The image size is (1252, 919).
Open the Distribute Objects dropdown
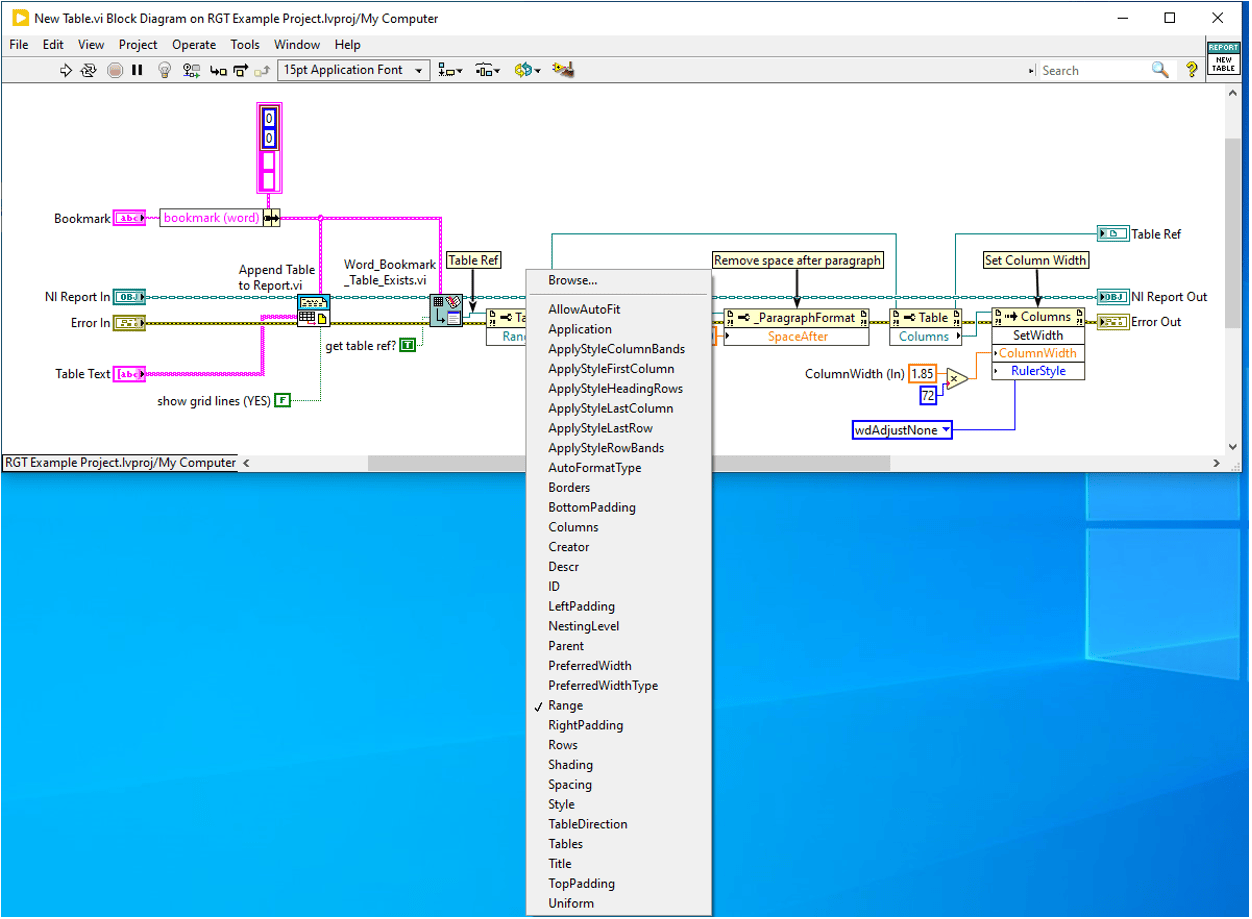(488, 70)
